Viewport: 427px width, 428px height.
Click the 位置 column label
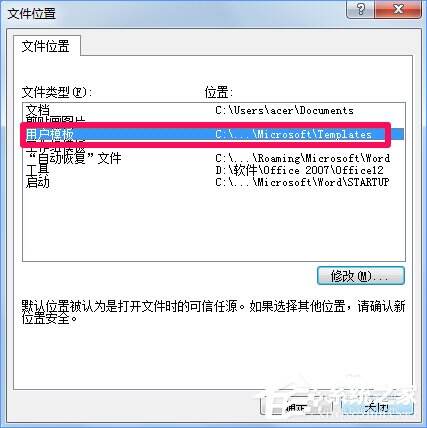(219, 92)
